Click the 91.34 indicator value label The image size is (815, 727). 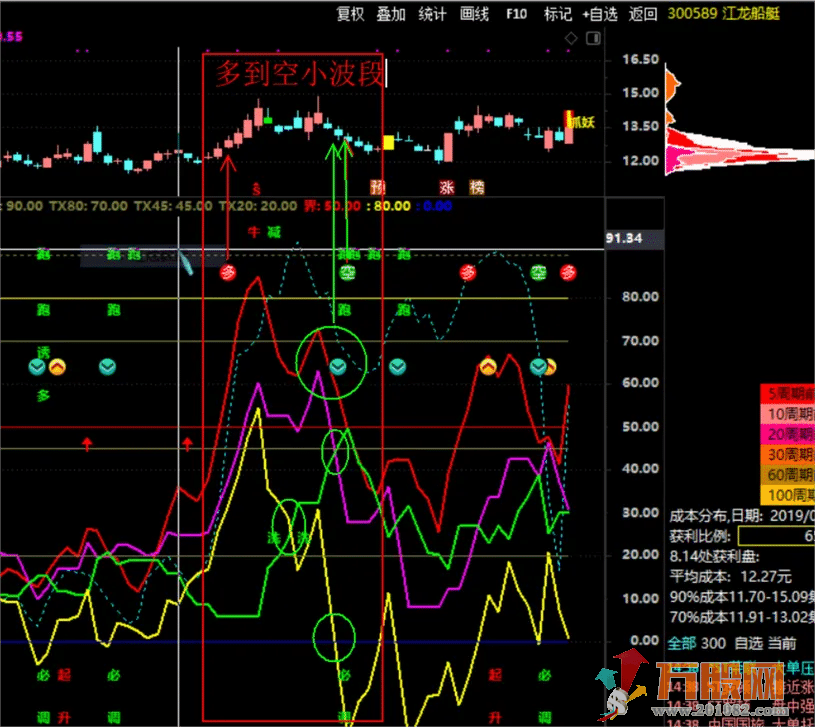[624, 239]
